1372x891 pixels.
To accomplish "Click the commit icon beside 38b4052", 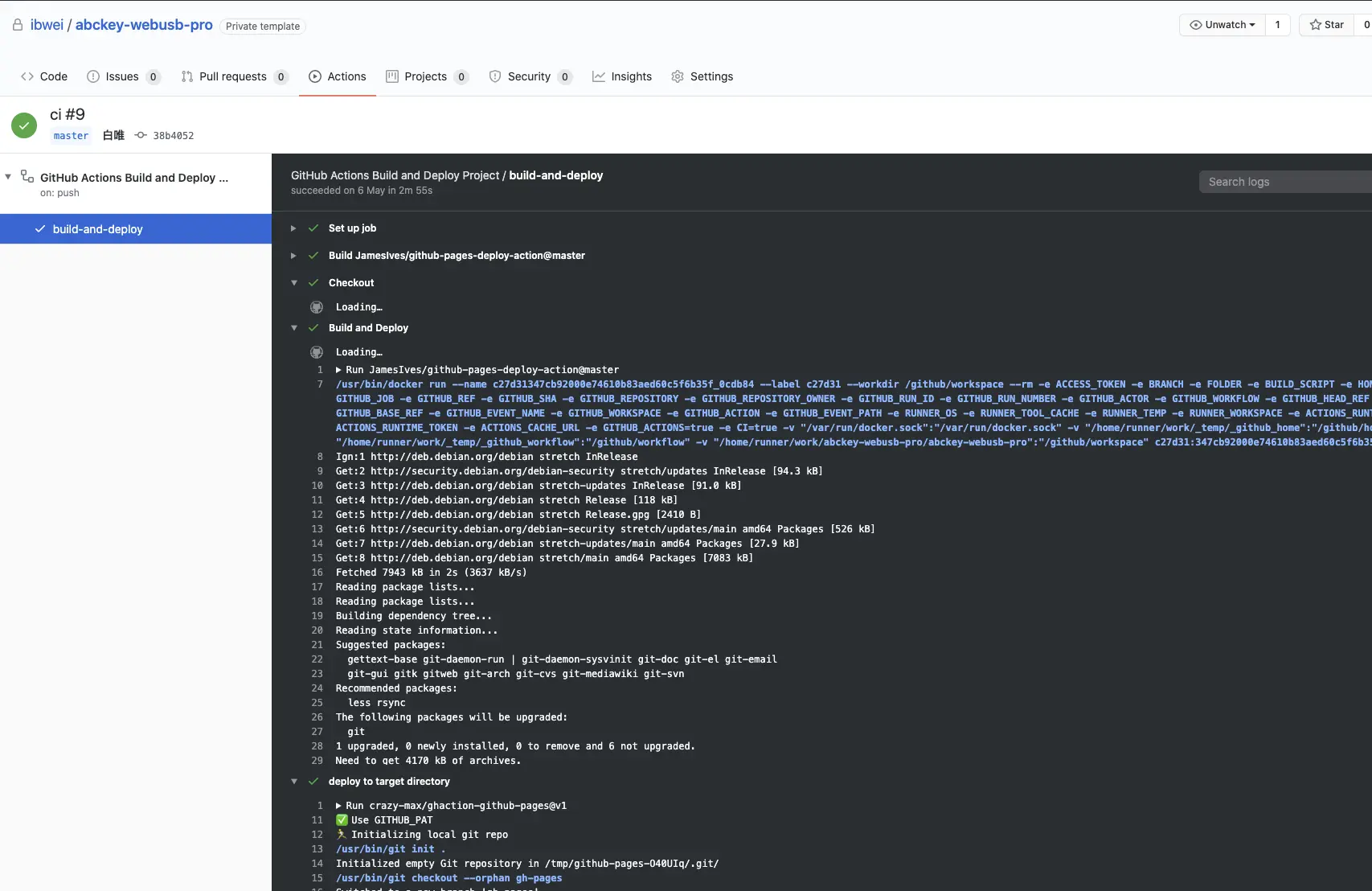I will pos(141,135).
